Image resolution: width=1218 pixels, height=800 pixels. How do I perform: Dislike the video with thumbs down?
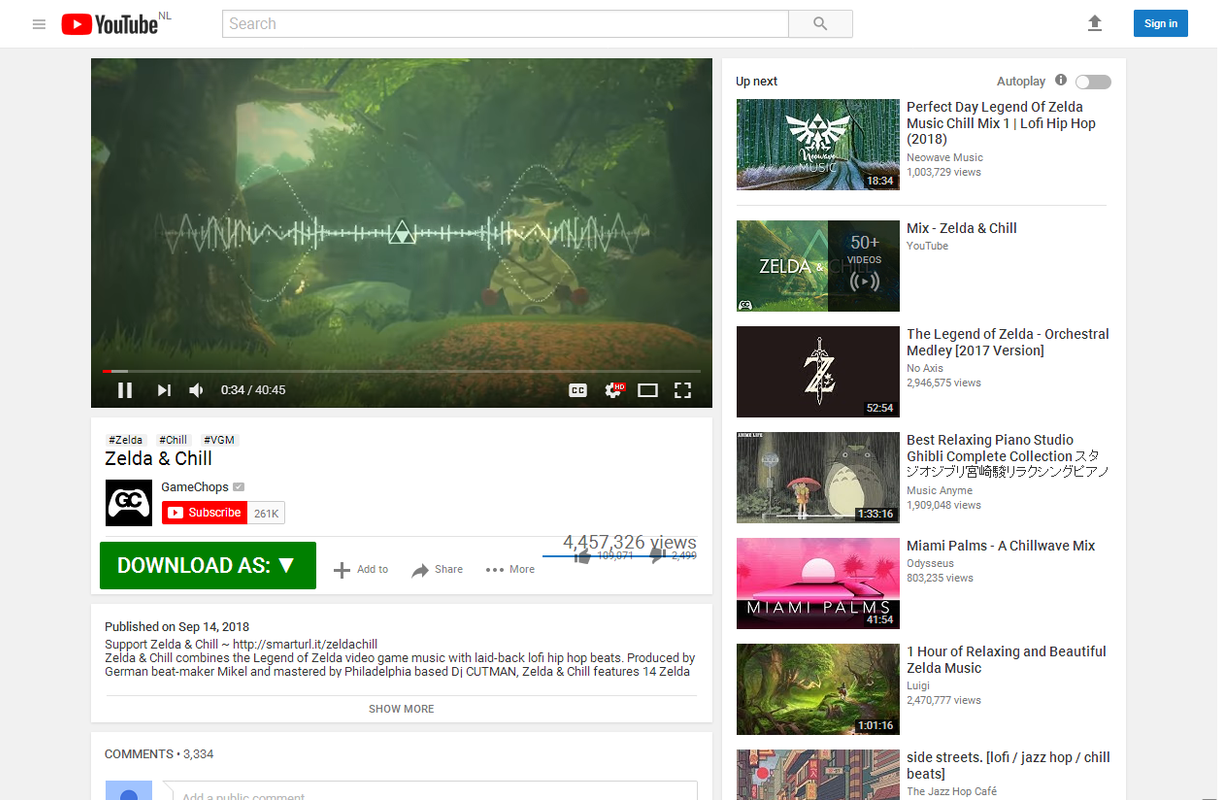click(658, 554)
